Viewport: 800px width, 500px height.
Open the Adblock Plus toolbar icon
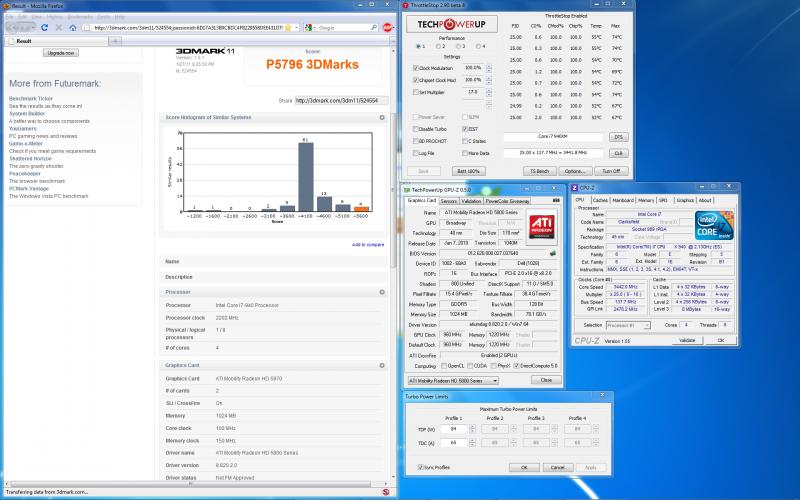point(387,28)
